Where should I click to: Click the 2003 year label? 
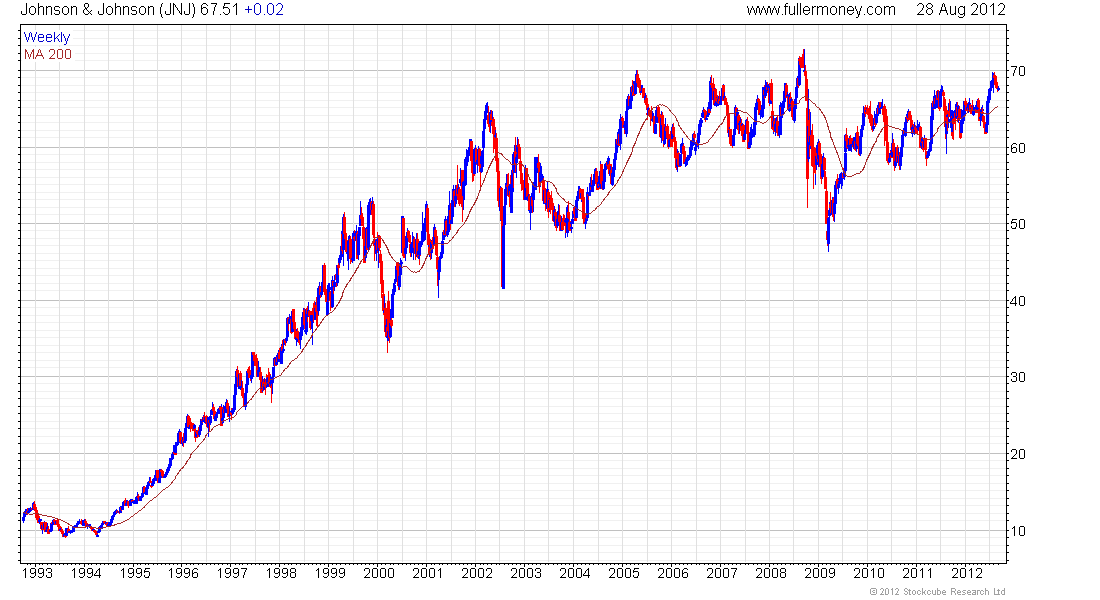(x=526, y=573)
